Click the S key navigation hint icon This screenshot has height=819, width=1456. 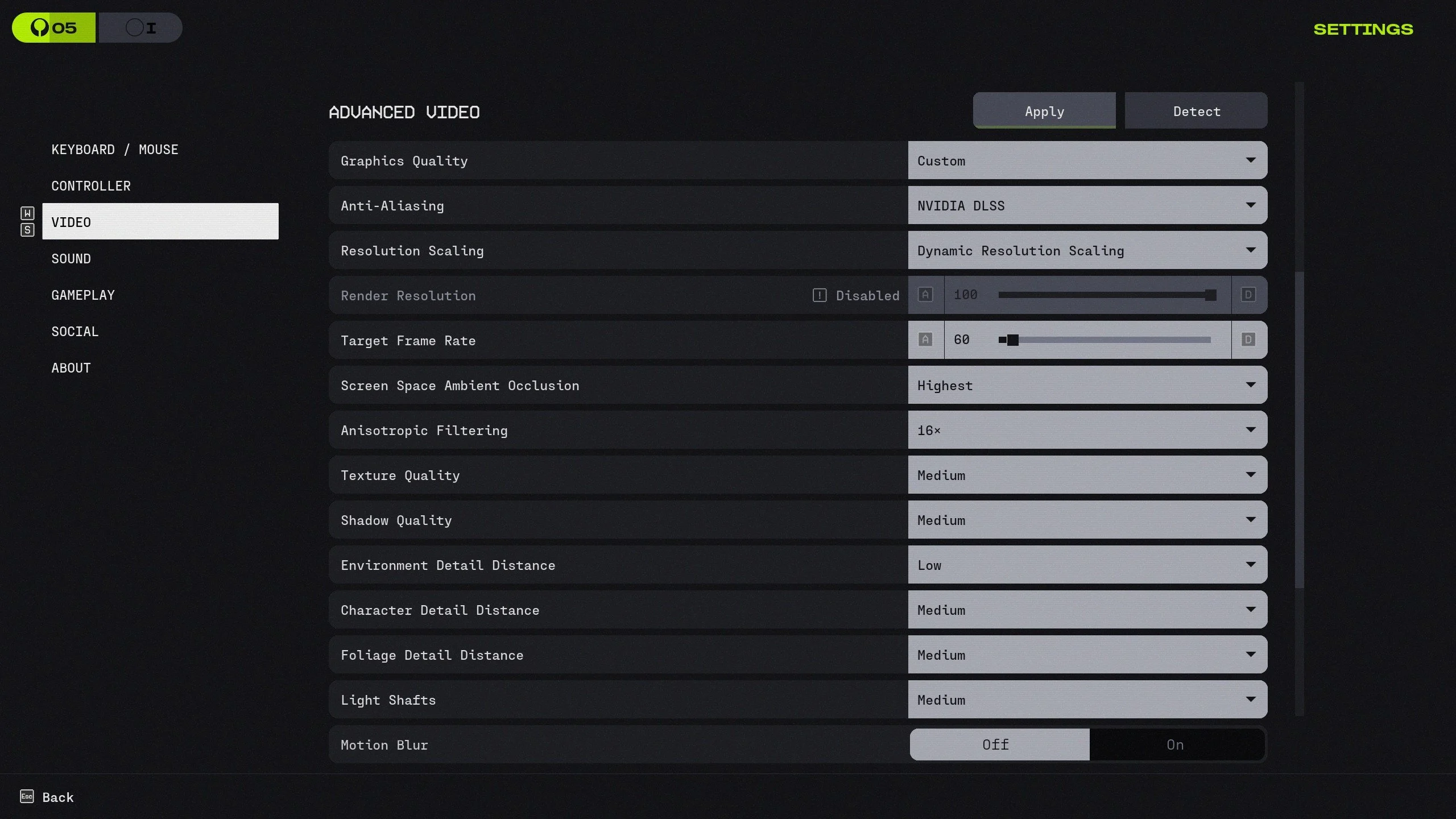tap(27, 230)
